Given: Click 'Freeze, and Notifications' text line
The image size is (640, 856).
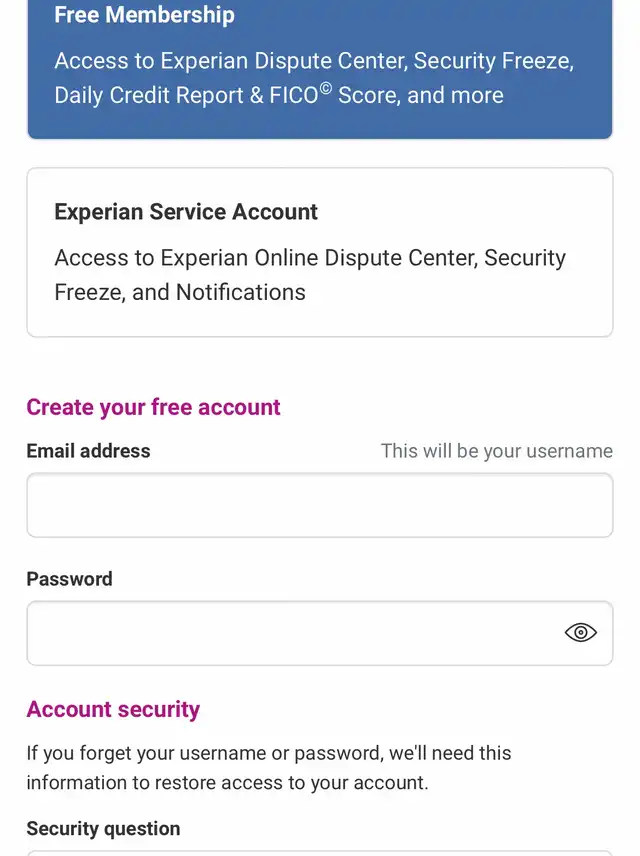Looking at the screenshot, I should tap(180, 292).
